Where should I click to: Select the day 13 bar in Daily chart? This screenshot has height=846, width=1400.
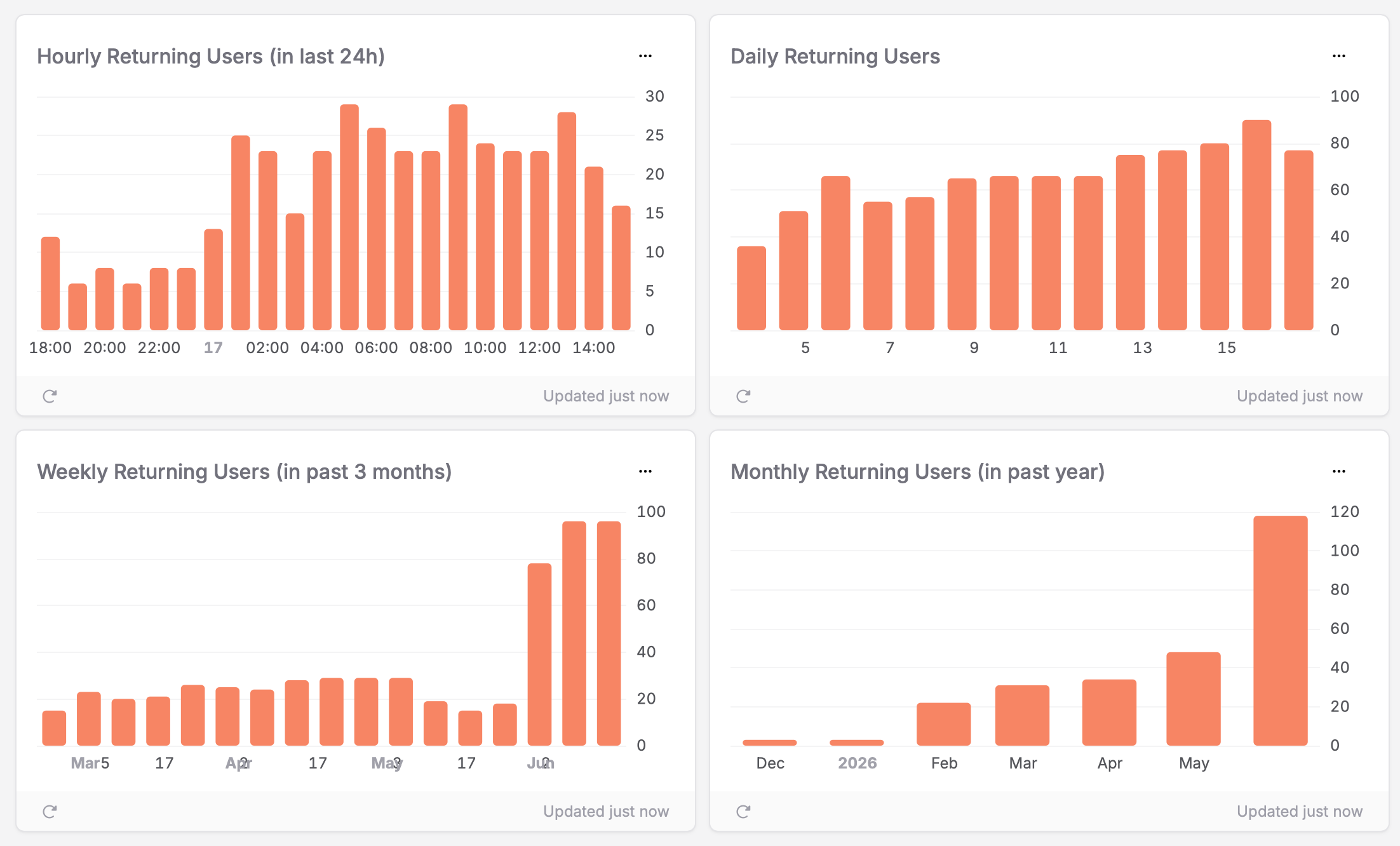coord(1130,243)
